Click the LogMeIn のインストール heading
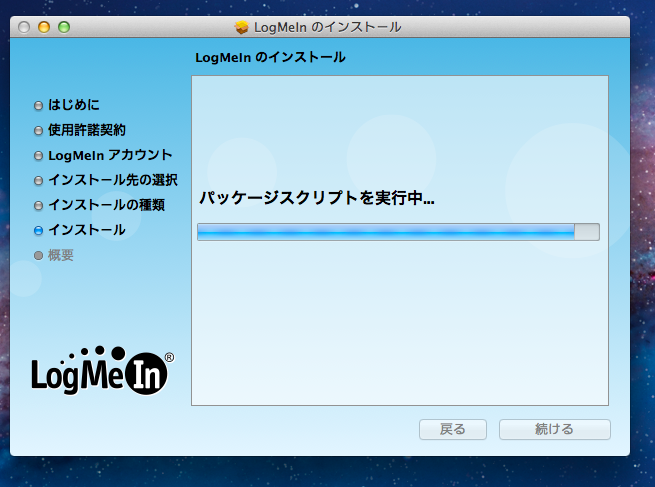This screenshot has width=655, height=487. tap(270, 57)
